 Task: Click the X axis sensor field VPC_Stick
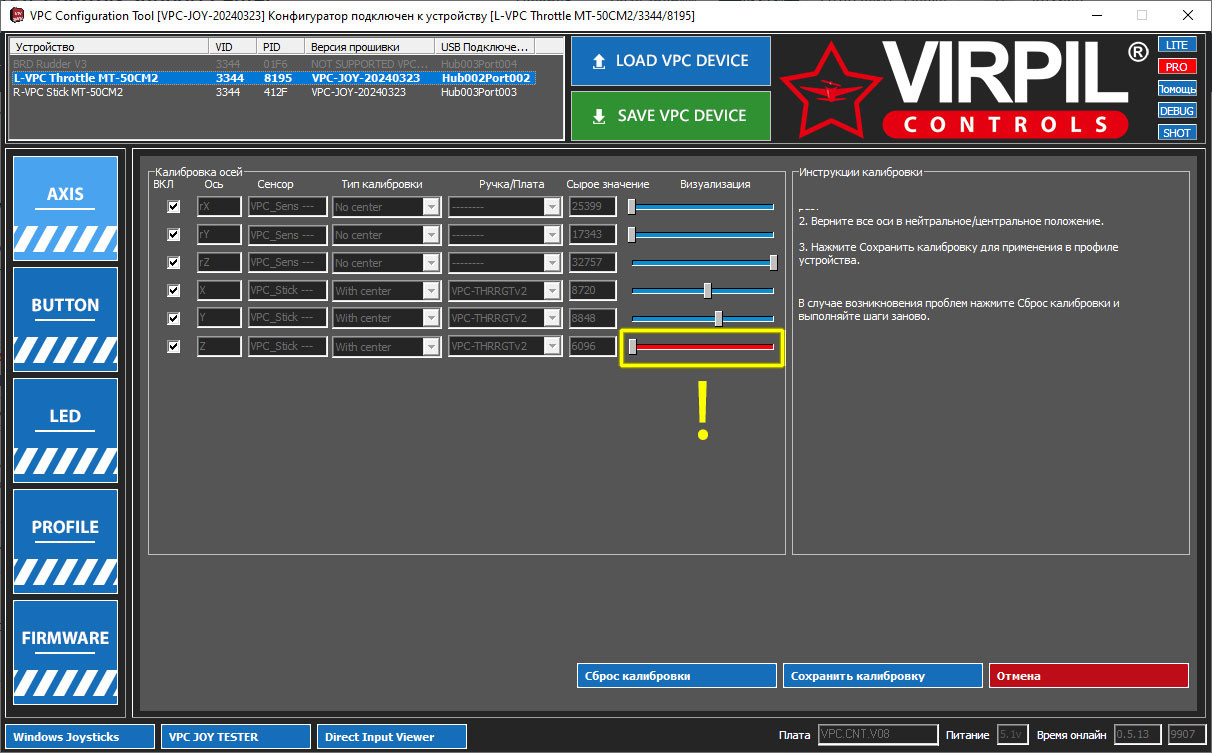click(x=287, y=291)
